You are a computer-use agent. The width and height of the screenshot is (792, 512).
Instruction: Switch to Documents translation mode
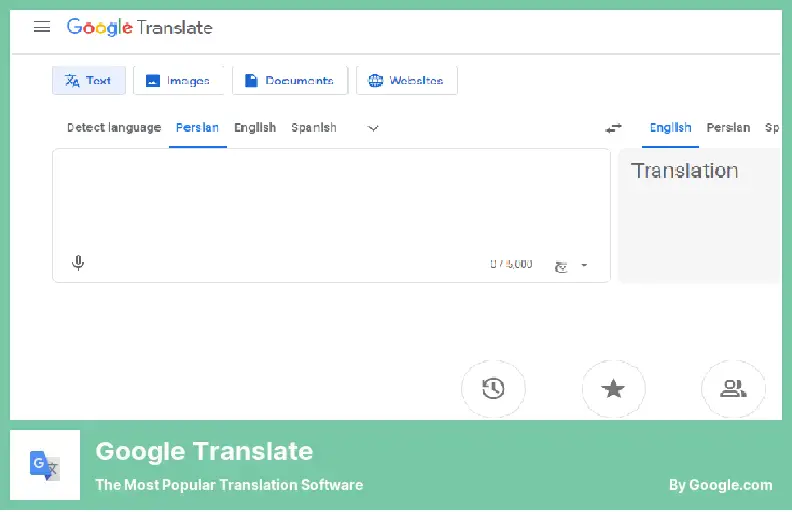click(290, 80)
